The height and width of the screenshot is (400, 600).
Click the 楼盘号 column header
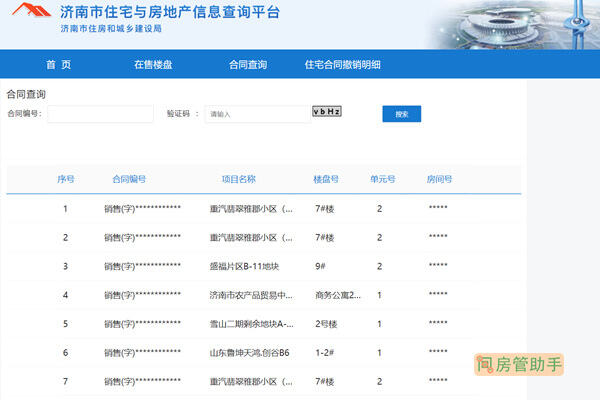pos(326,179)
